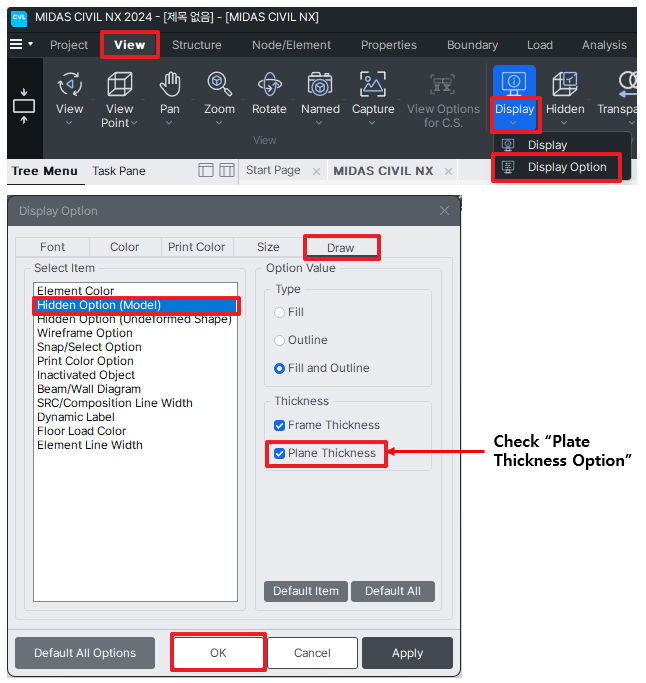This screenshot has width=646, height=683.
Task: Switch to the Print Color tab
Action: [196, 247]
